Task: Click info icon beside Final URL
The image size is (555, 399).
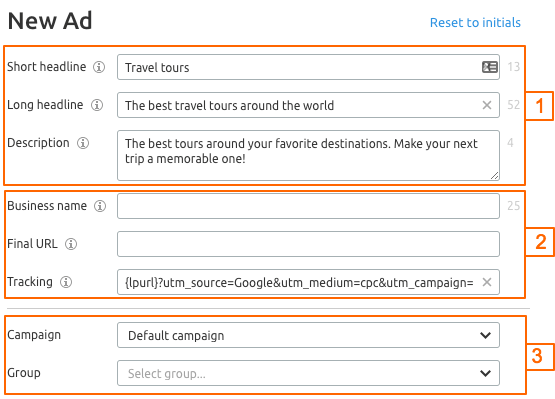Action: pyautogui.click(x=71, y=244)
